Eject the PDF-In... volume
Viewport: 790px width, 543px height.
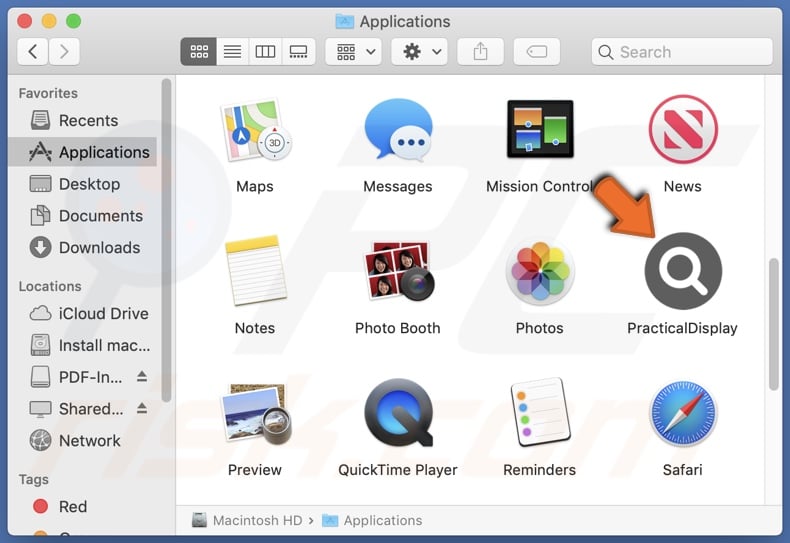142,376
